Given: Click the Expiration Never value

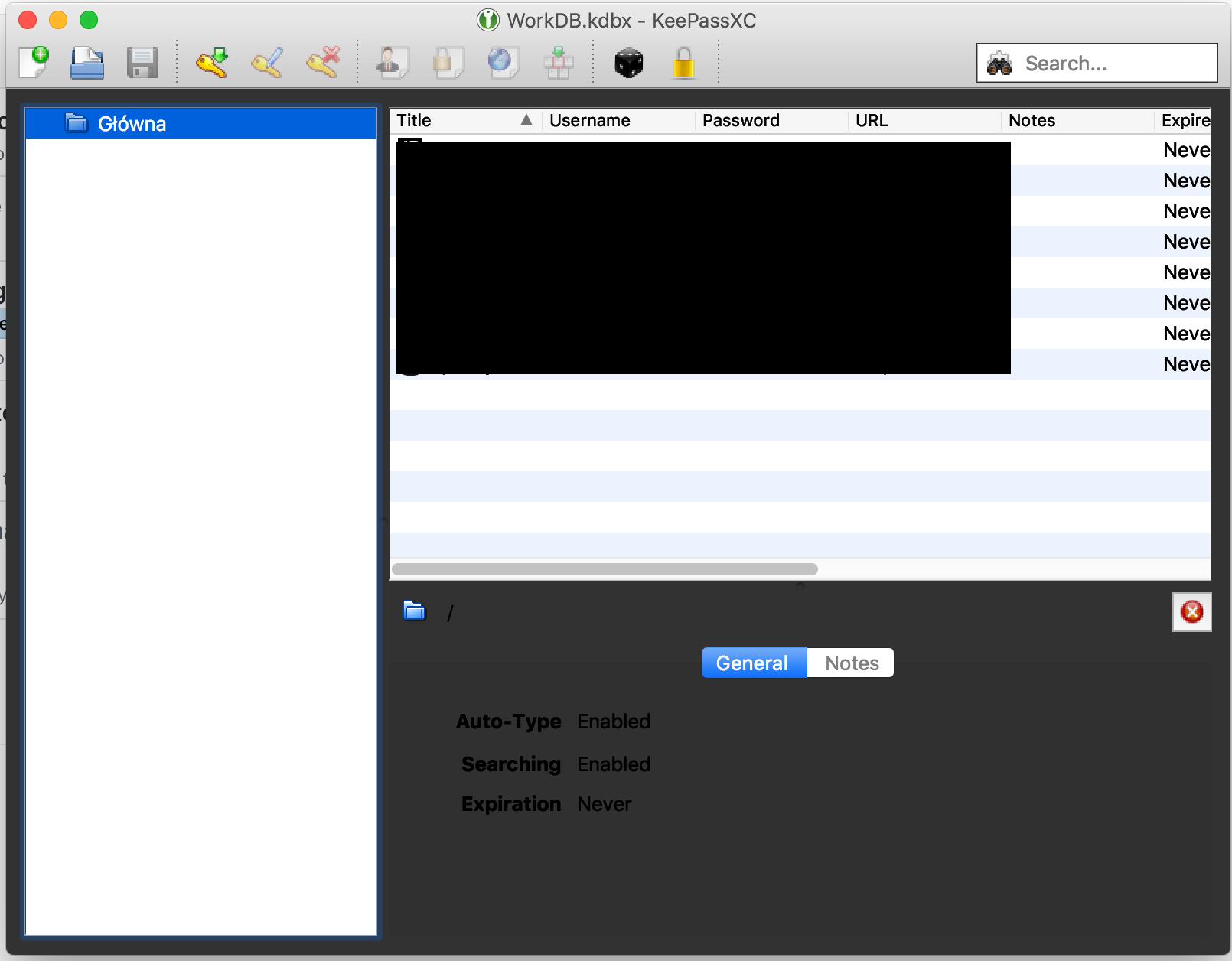Looking at the screenshot, I should point(605,804).
